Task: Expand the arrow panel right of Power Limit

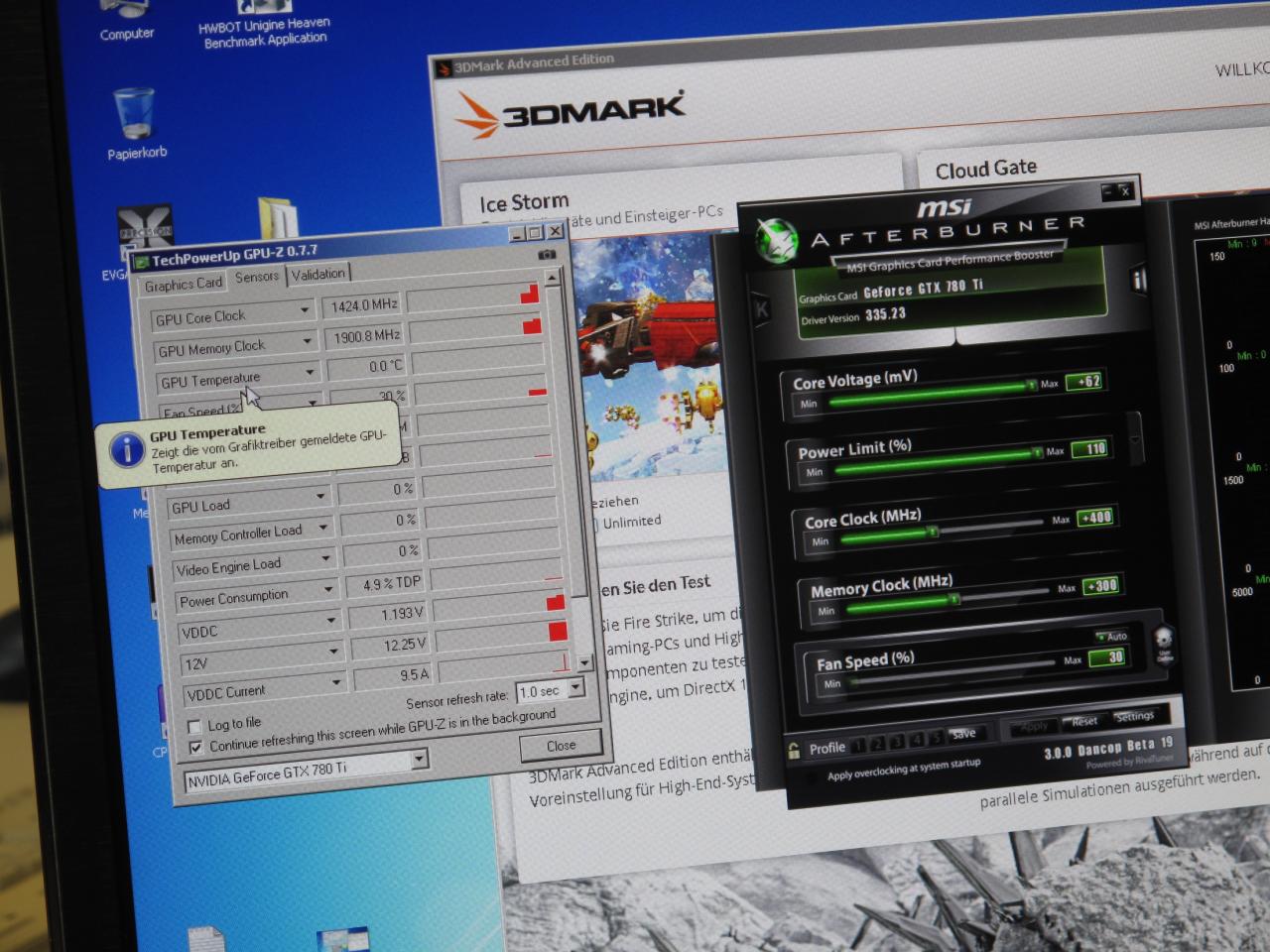Action: pyautogui.click(x=1136, y=437)
